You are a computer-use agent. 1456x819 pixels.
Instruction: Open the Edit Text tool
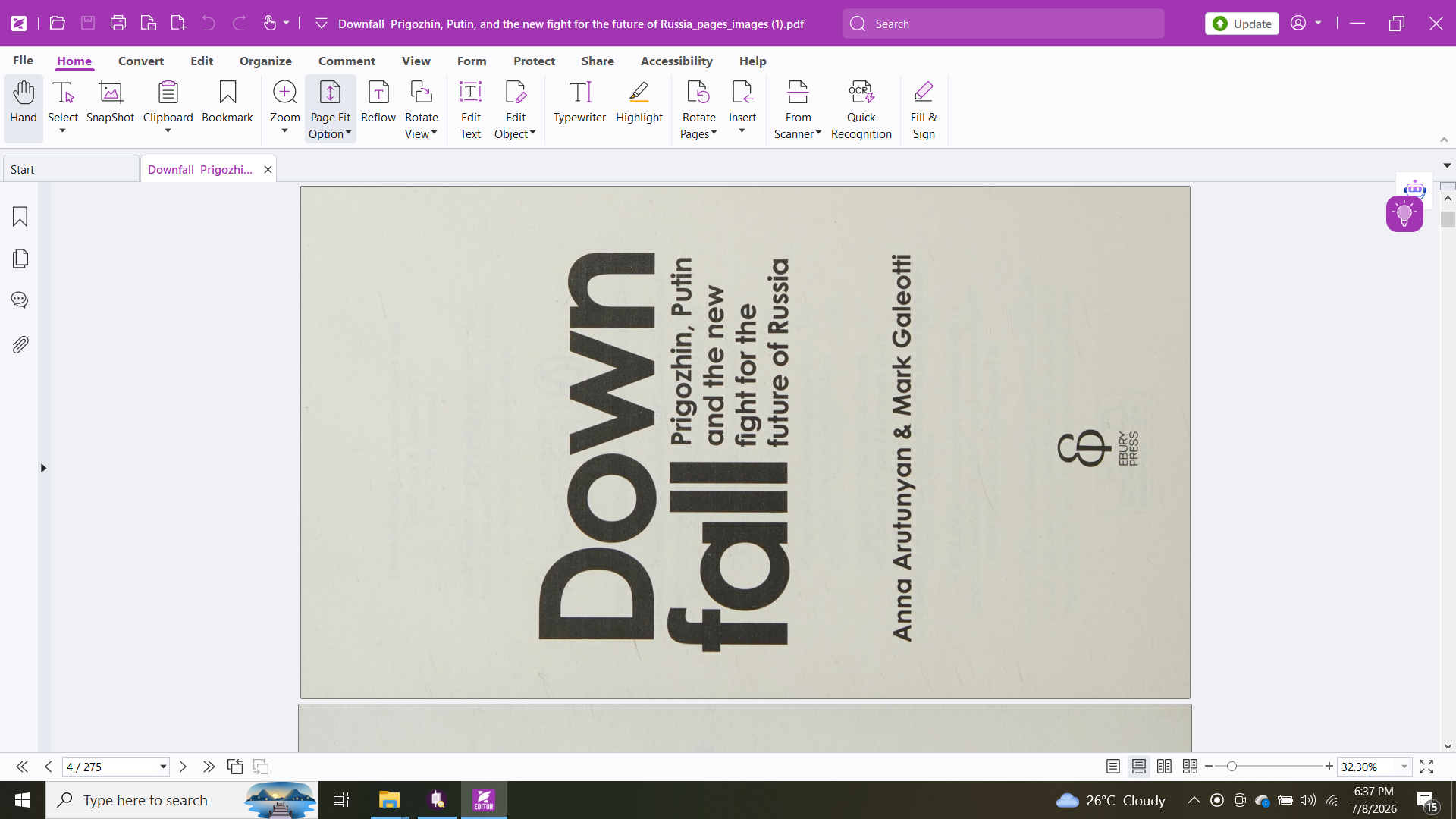click(x=470, y=109)
